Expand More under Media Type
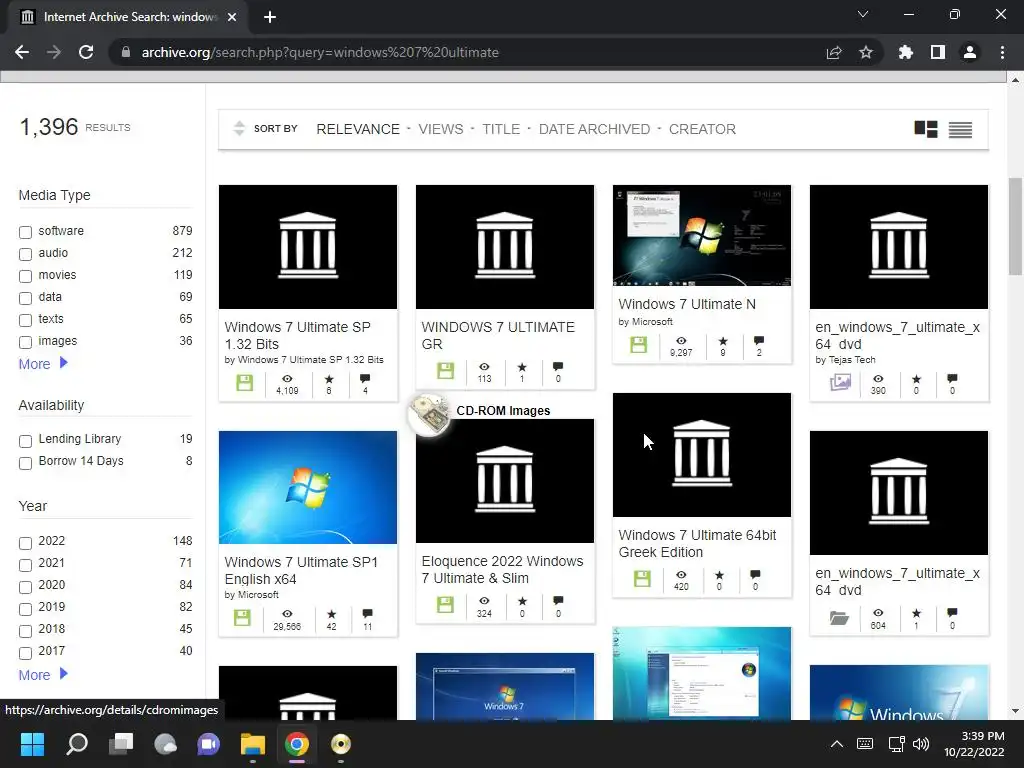Viewport: 1024px width, 768px height. tap(43, 364)
